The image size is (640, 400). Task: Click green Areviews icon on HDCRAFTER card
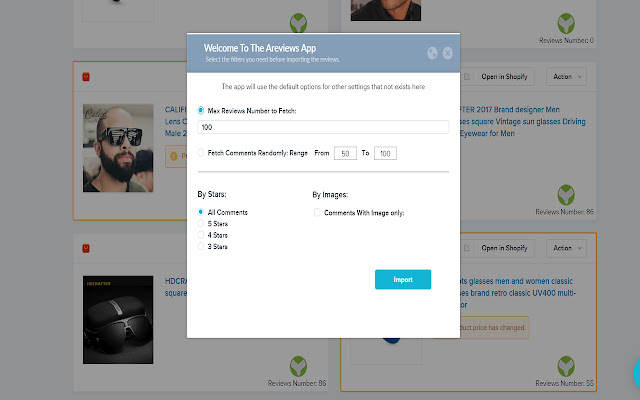coord(298,366)
